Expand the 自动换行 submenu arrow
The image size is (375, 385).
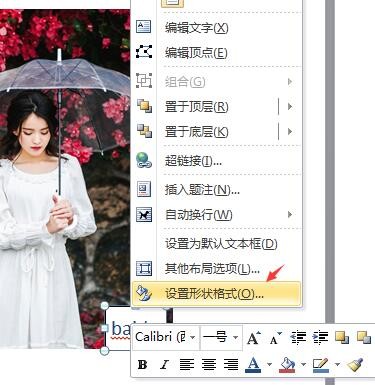click(x=290, y=214)
